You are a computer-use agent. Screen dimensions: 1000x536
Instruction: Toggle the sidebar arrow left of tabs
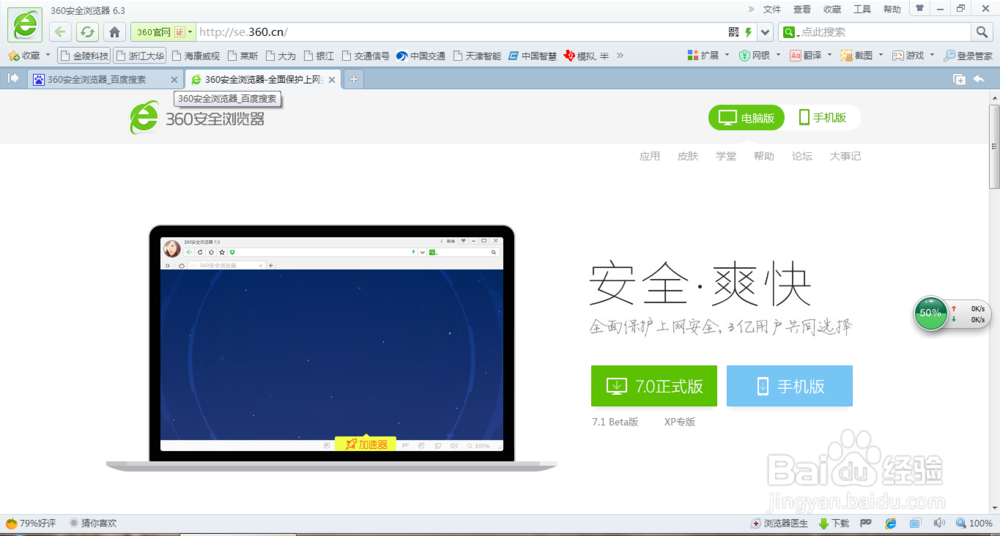click(13, 78)
